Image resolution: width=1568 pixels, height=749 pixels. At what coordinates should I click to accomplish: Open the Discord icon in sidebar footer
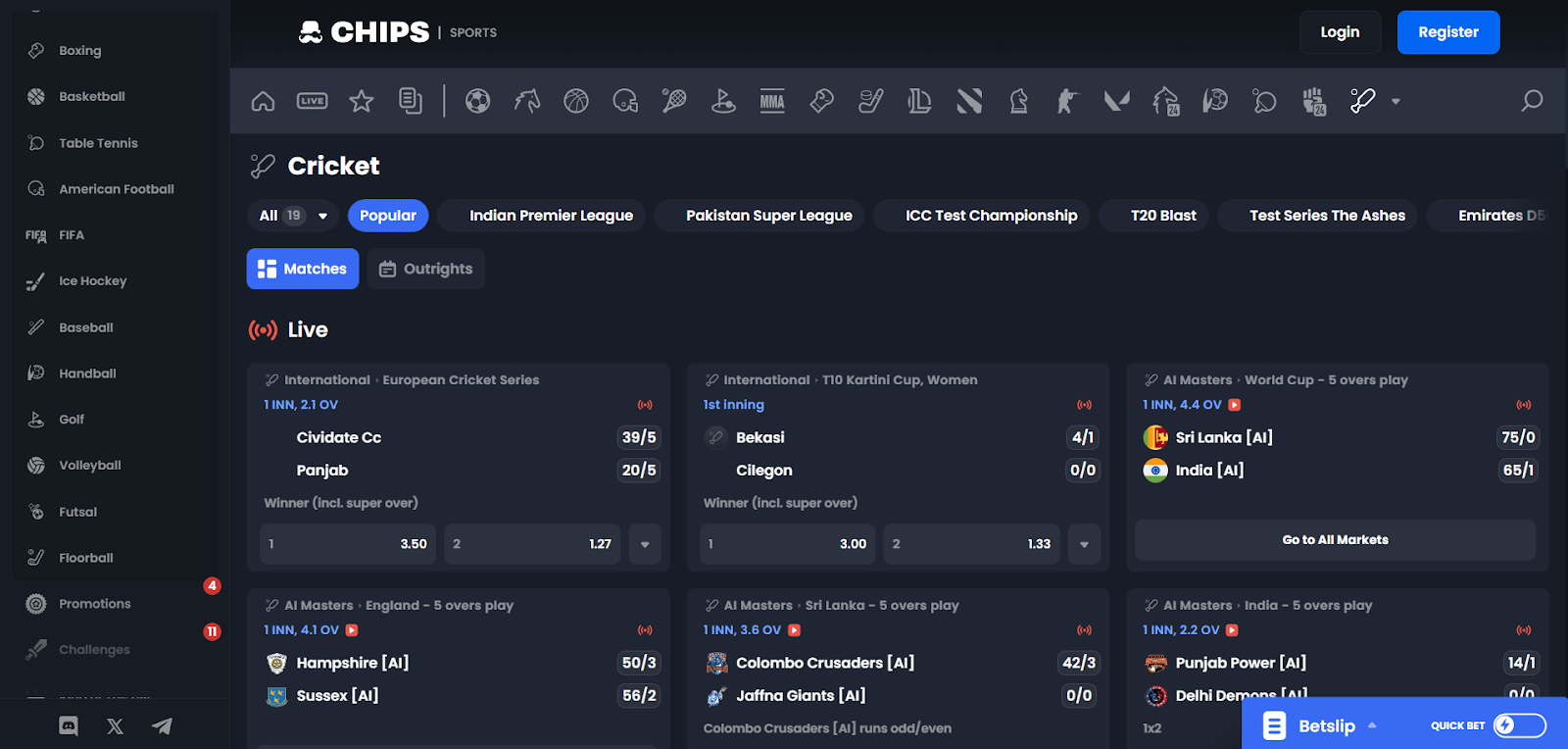69,725
